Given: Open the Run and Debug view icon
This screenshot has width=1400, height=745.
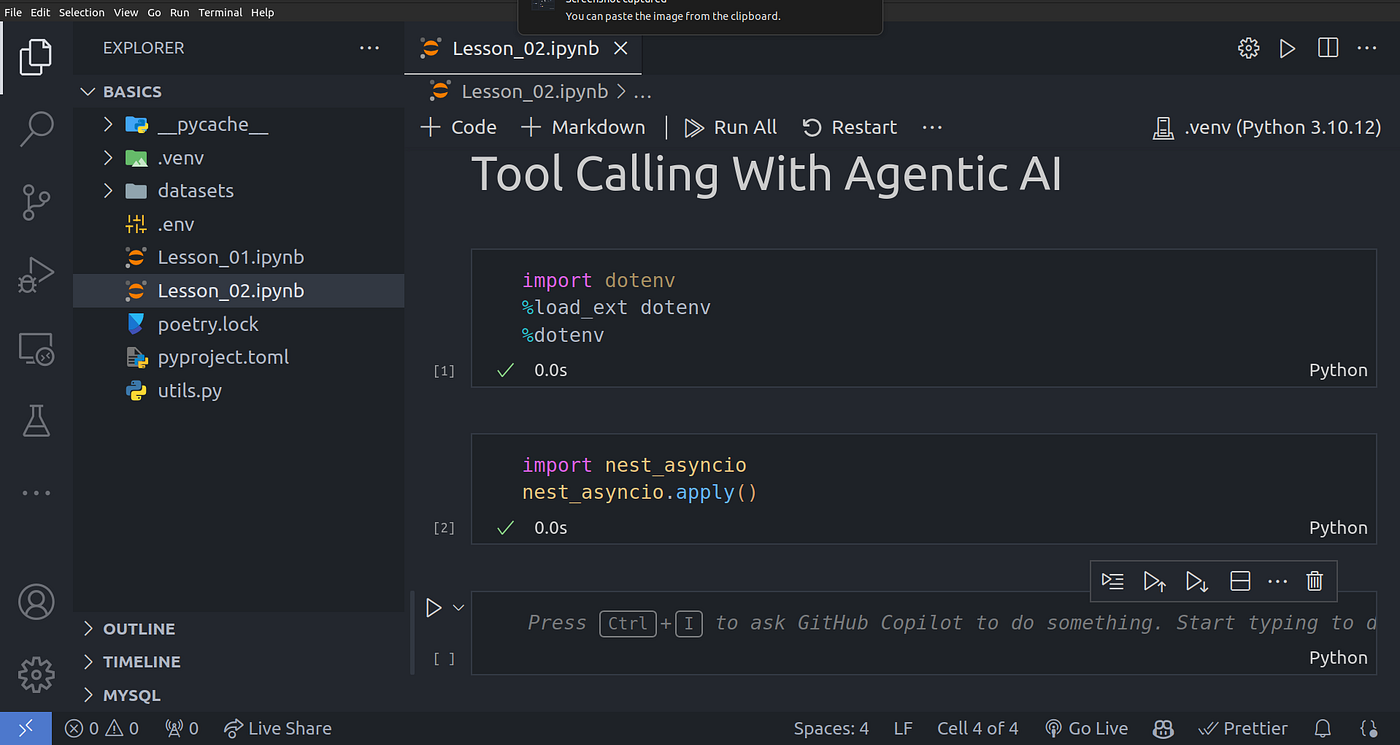Looking at the screenshot, I should (x=36, y=275).
